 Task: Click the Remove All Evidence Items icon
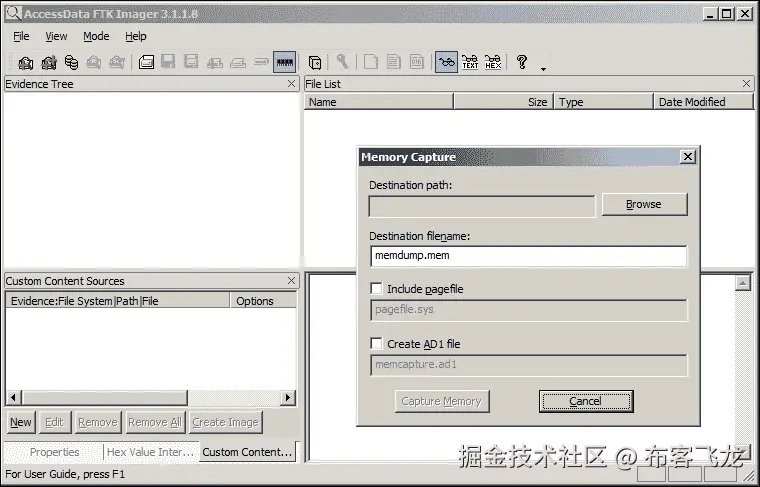(x=117, y=62)
